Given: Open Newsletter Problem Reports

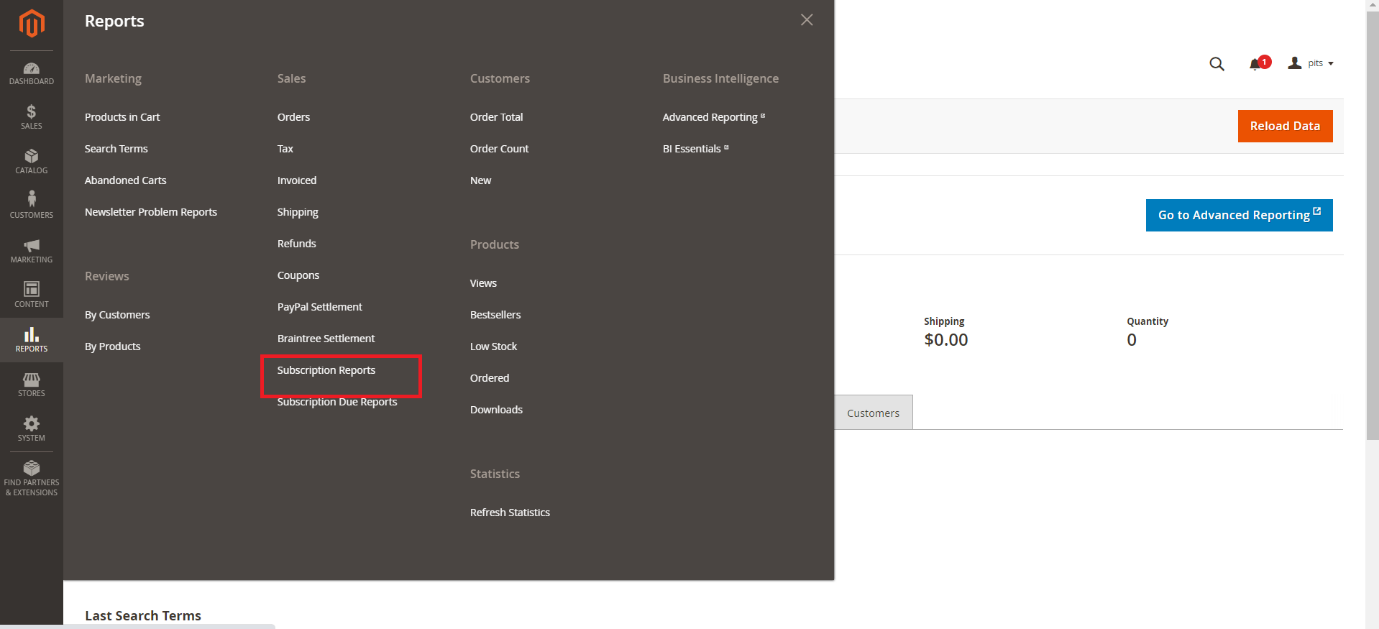Looking at the screenshot, I should pos(151,212).
